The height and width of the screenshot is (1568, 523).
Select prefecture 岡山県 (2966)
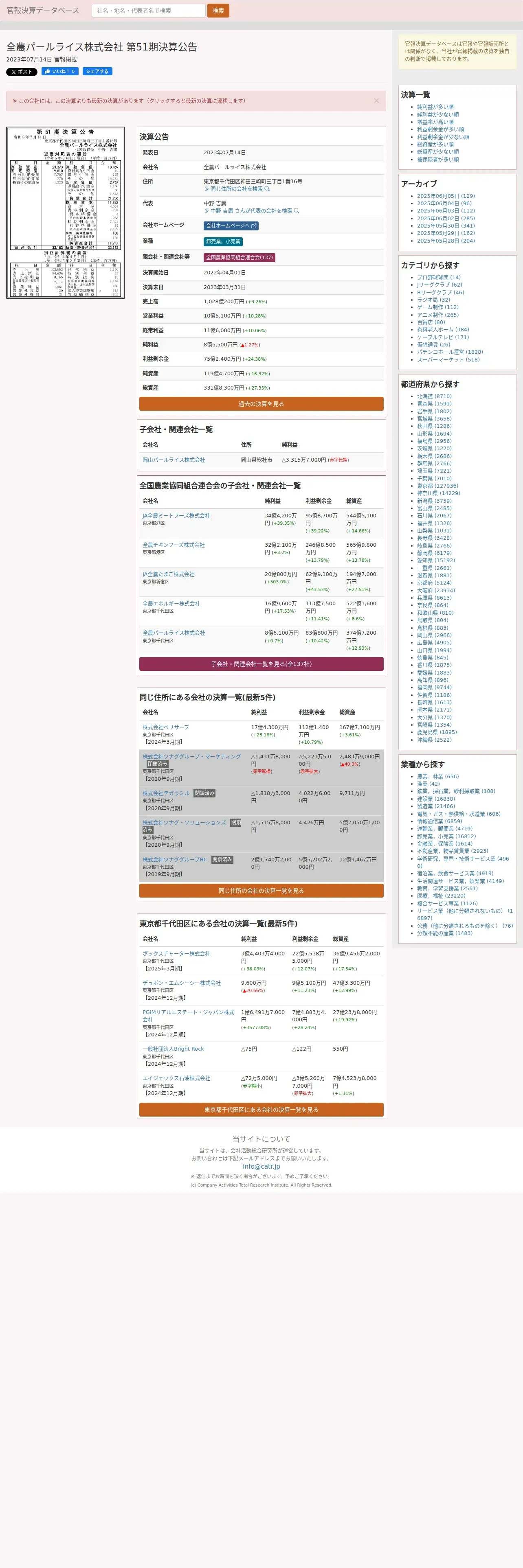point(434,635)
